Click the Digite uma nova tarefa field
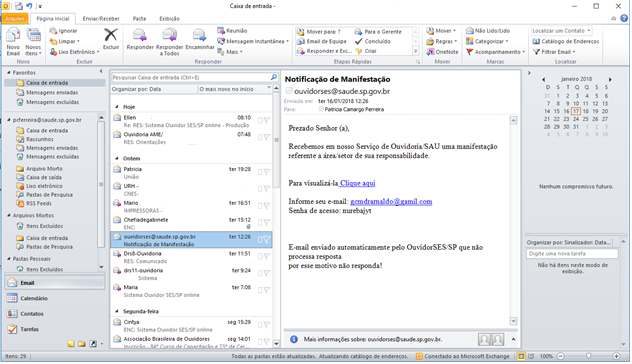 (x=572, y=254)
